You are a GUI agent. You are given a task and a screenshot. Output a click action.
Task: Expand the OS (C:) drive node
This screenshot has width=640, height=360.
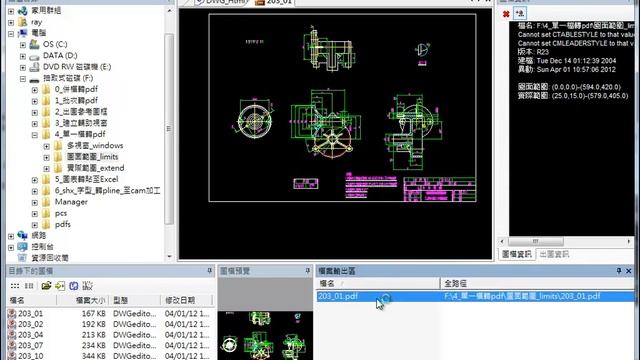coord(23,44)
